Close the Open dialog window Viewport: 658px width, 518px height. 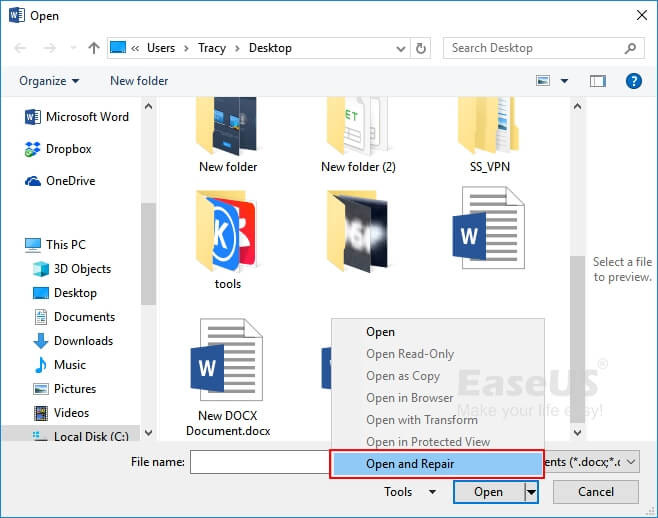641,16
